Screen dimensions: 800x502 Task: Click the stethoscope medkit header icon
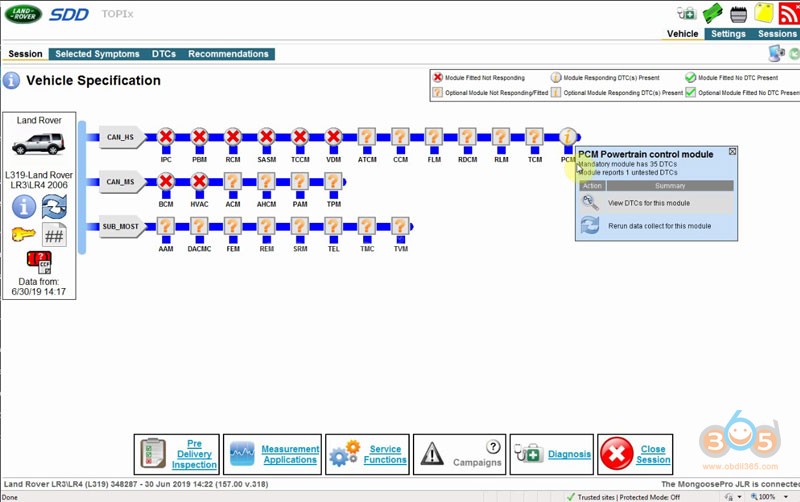(686, 13)
